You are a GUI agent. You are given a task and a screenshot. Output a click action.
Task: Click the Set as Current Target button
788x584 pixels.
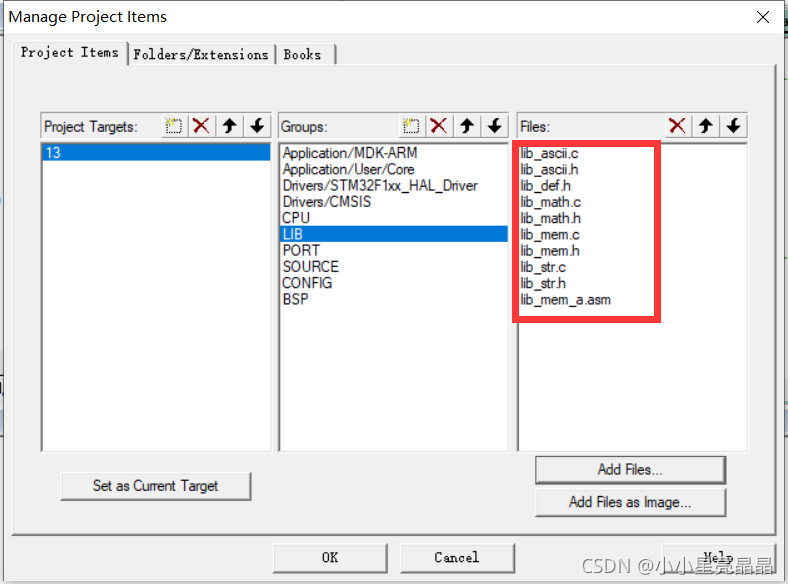(x=155, y=486)
